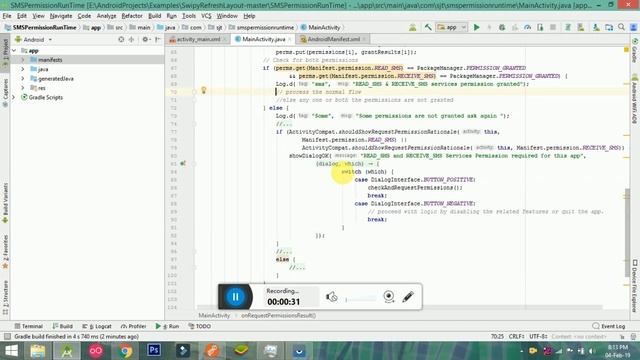Hide the Project panel with hide icon

[158, 40]
